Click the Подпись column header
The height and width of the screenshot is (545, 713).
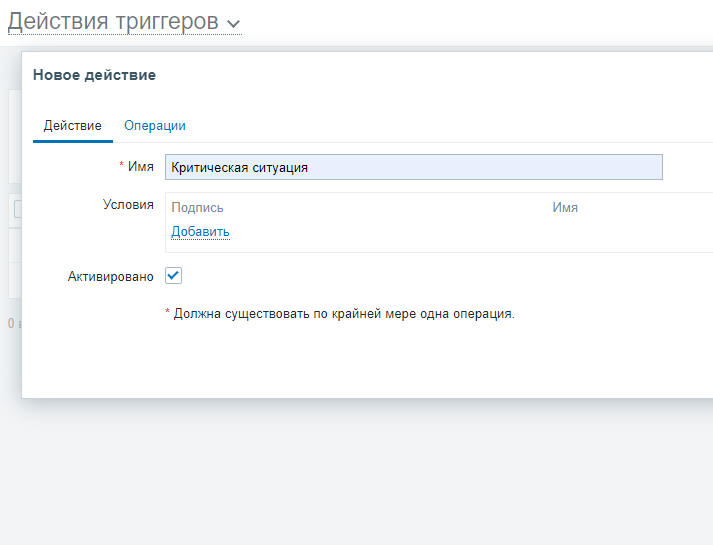197,208
